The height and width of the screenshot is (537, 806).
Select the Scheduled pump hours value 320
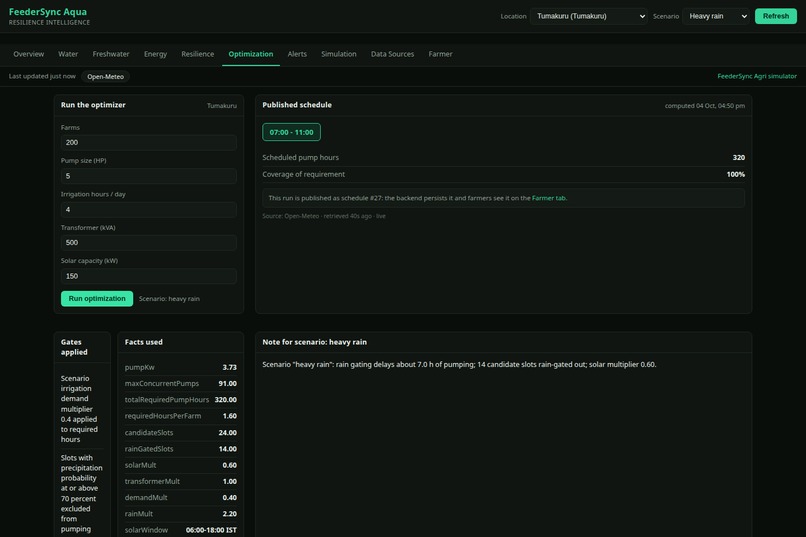click(x=739, y=157)
